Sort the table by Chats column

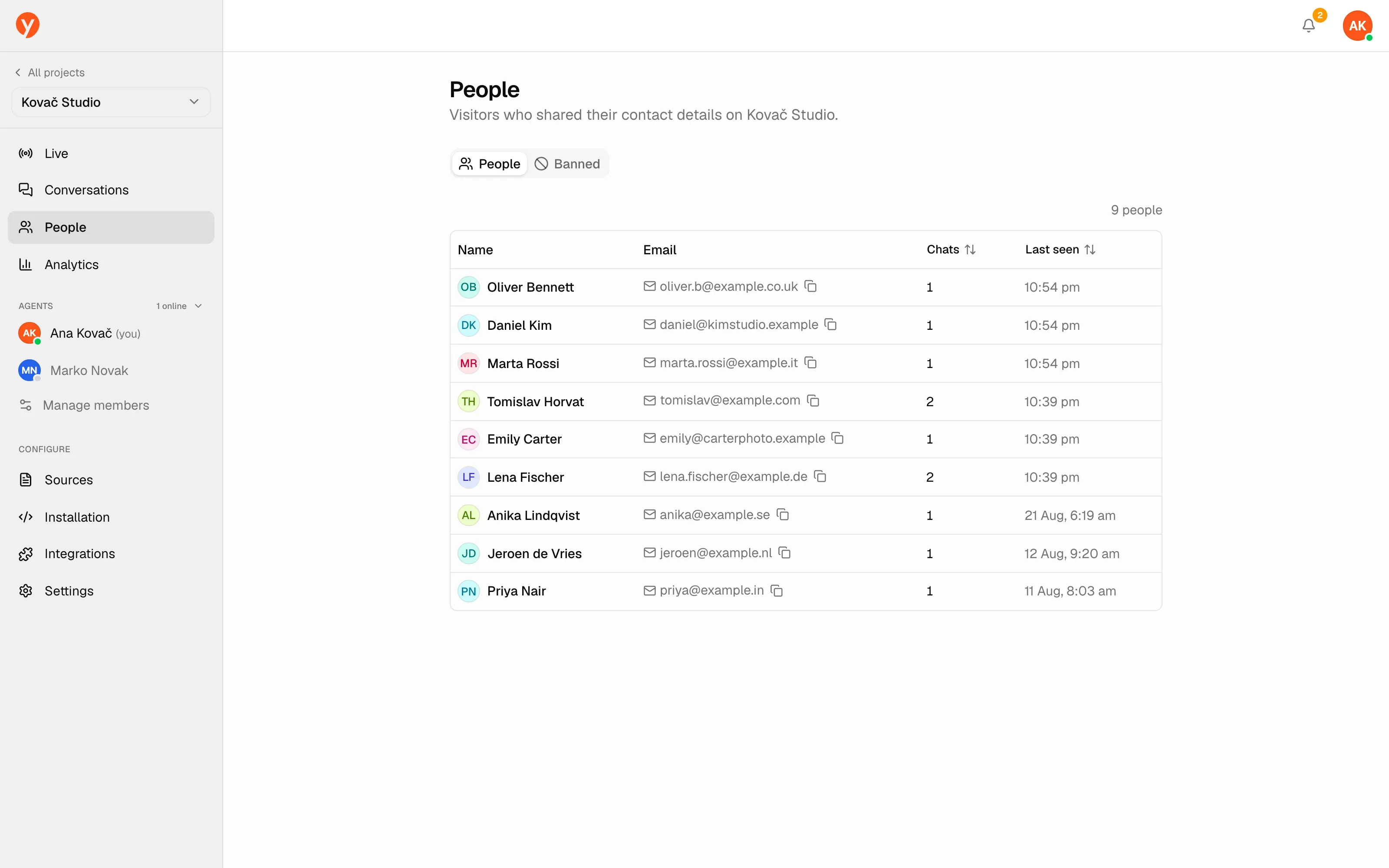click(x=951, y=250)
